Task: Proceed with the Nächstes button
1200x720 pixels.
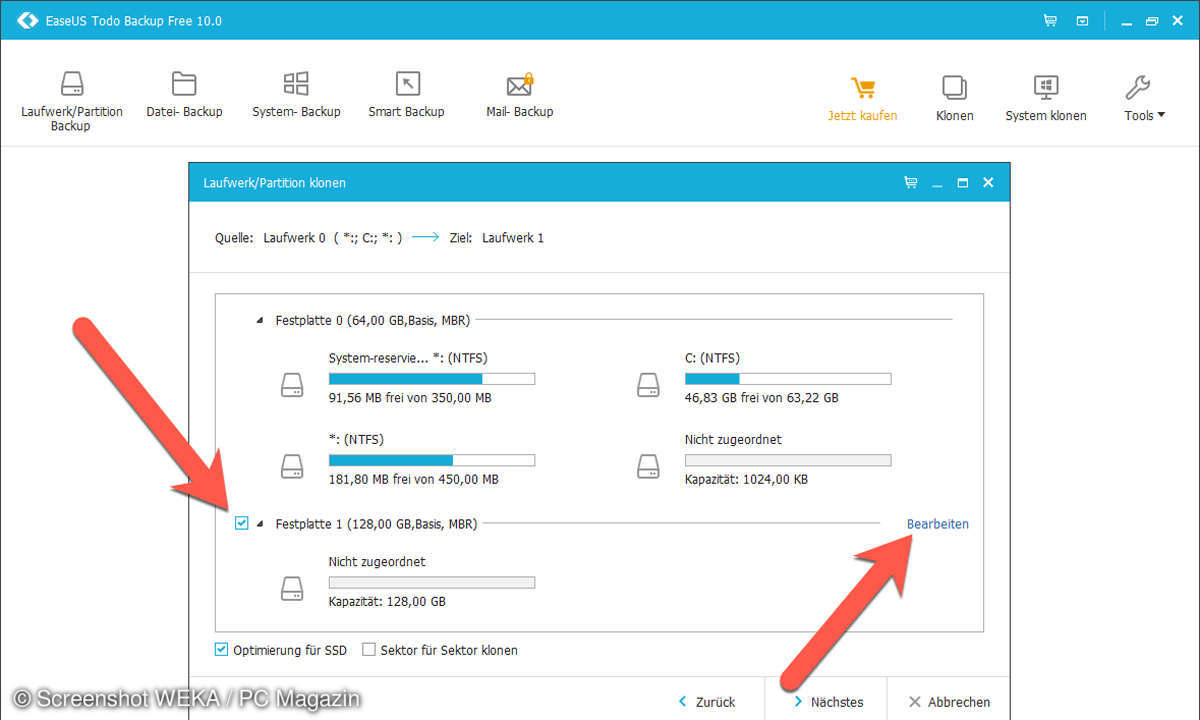Action: [829, 702]
